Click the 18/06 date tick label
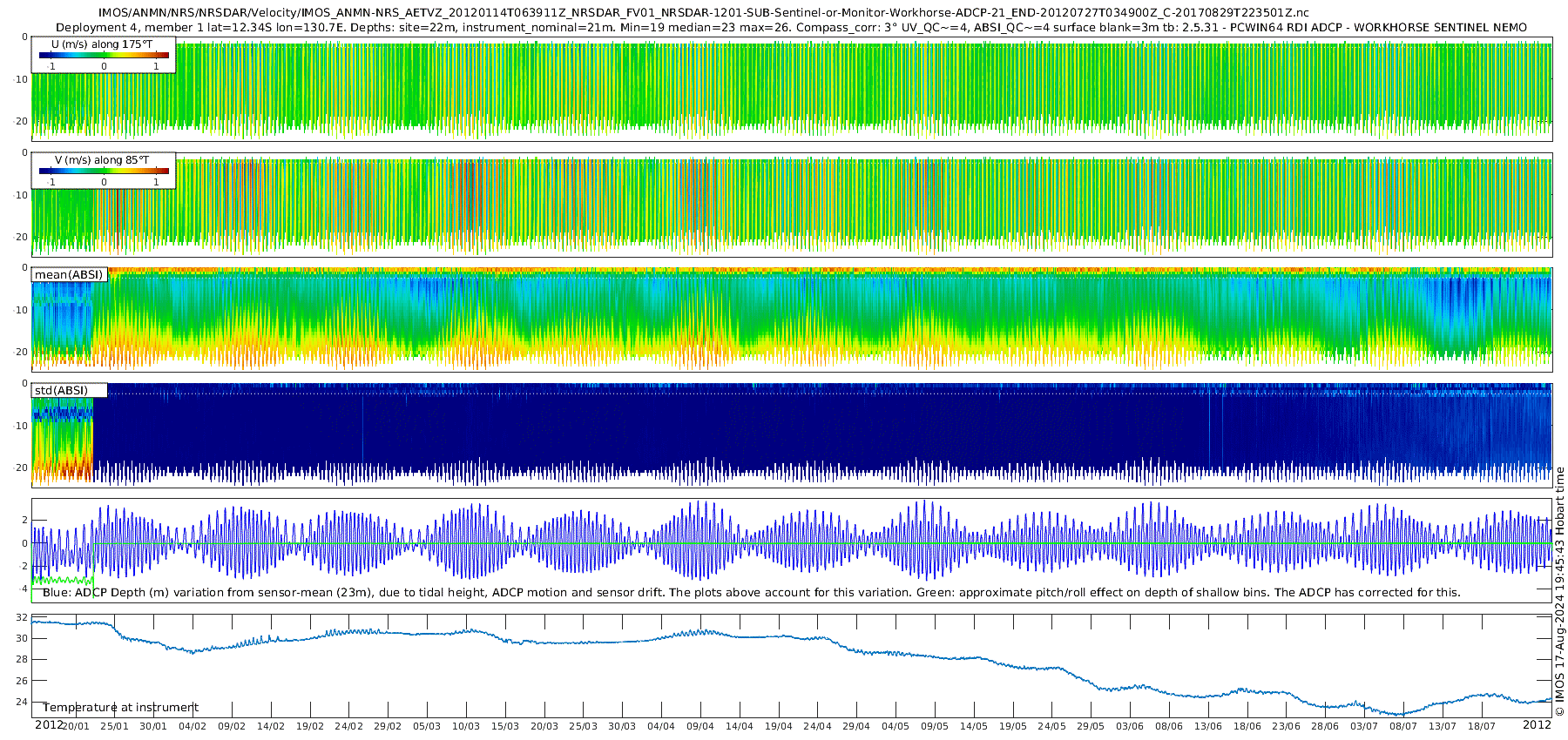 (1247, 726)
